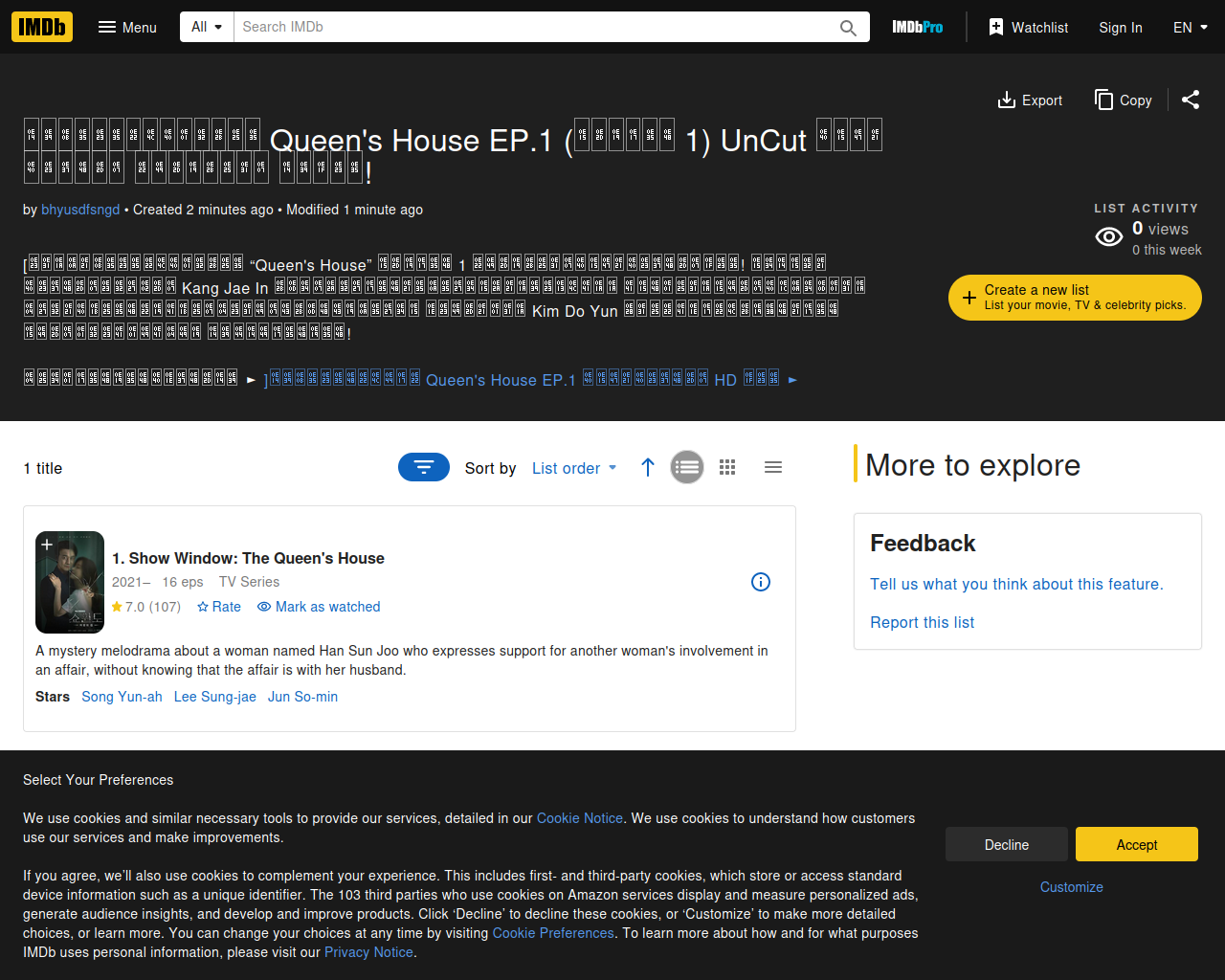Open Show Window: The Queen's House title
Screen dimensions: 1225x980
(248, 558)
